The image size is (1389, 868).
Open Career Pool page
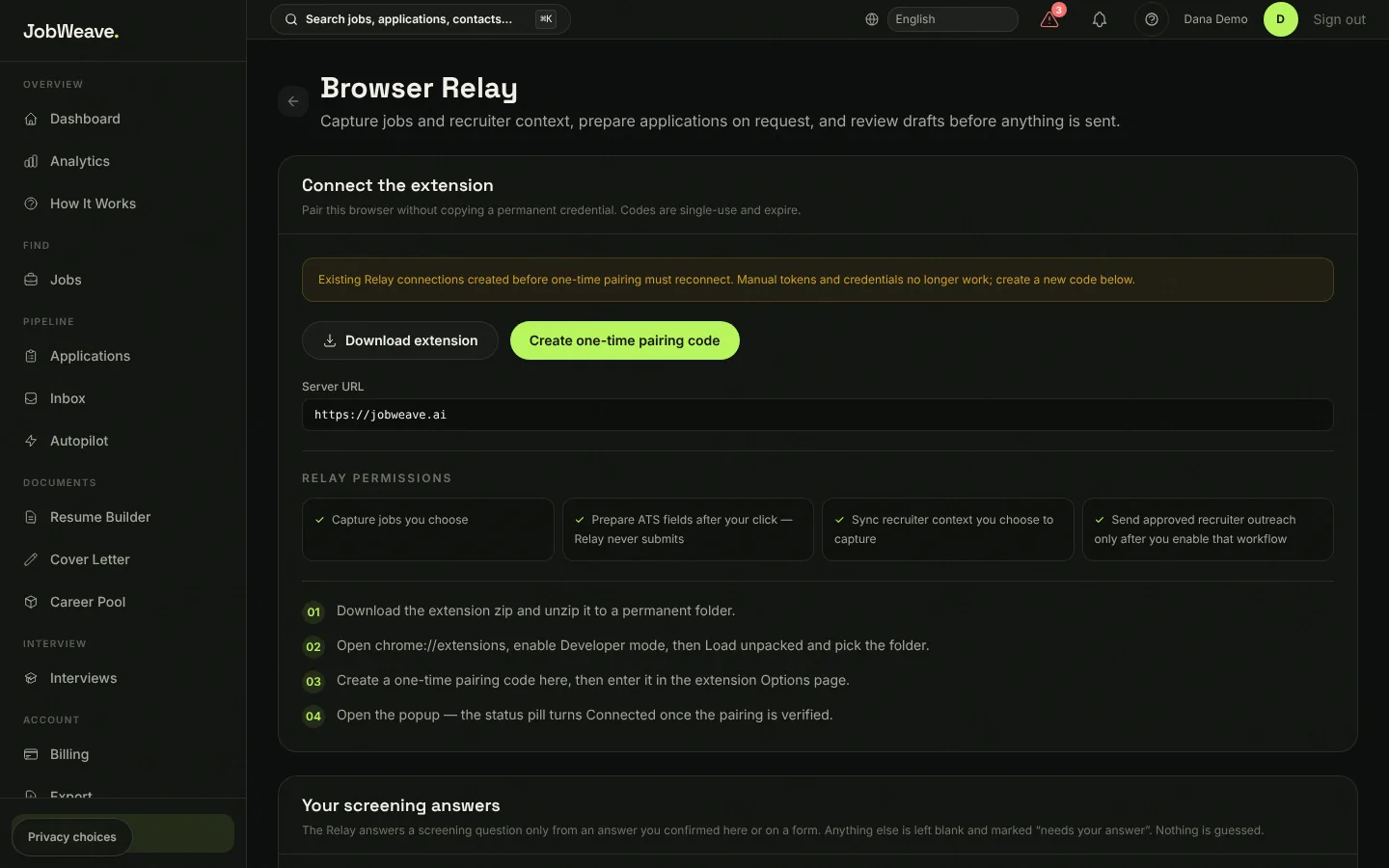click(x=123, y=602)
